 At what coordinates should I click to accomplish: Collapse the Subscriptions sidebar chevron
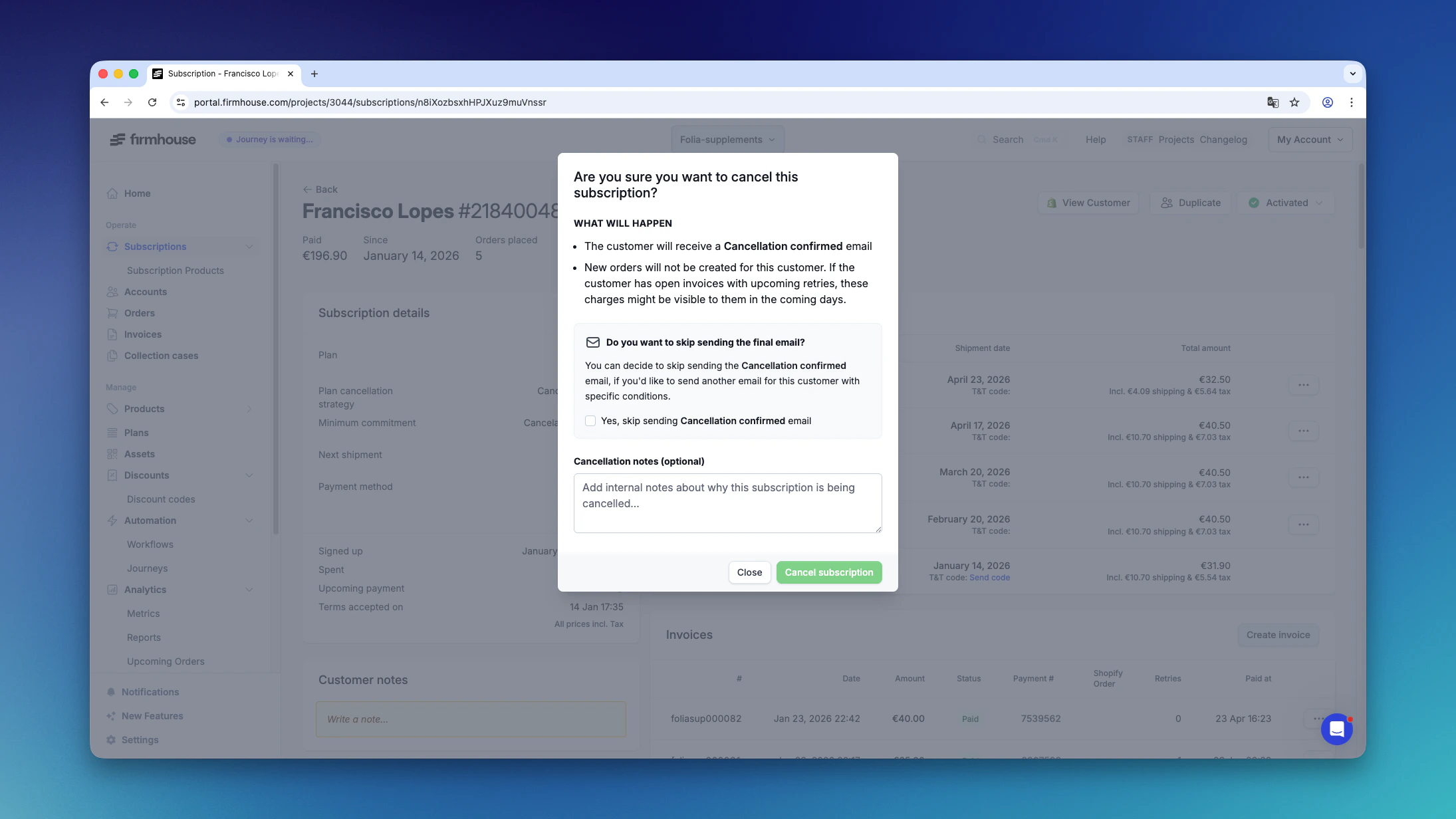(x=249, y=247)
